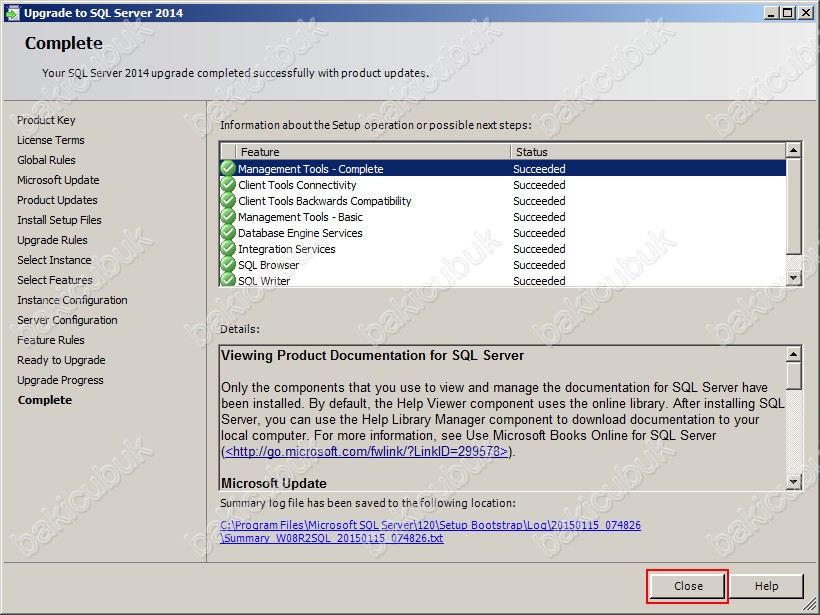Screen dimensions: 820x615
Task: Select Client Tools Backwards Compatibility feature
Action: (x=503, y=201)
